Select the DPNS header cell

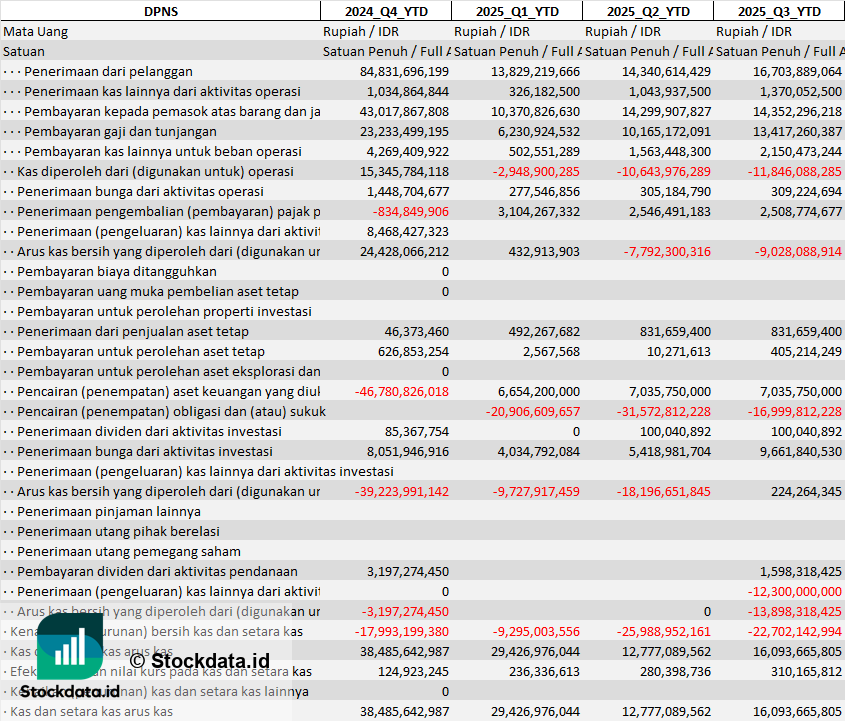point(160,11)
